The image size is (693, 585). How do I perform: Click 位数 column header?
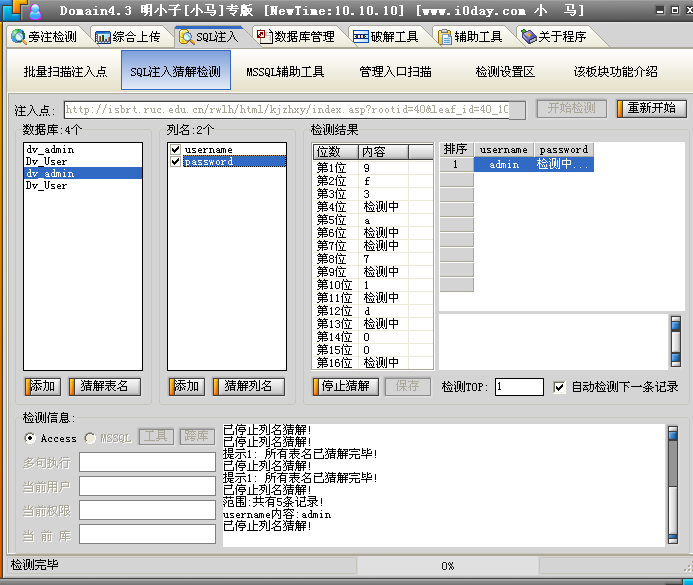click(335, 152)
